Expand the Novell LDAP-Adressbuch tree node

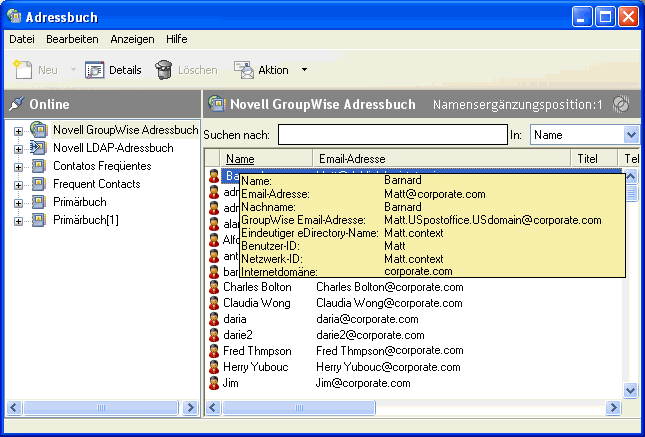18,149
